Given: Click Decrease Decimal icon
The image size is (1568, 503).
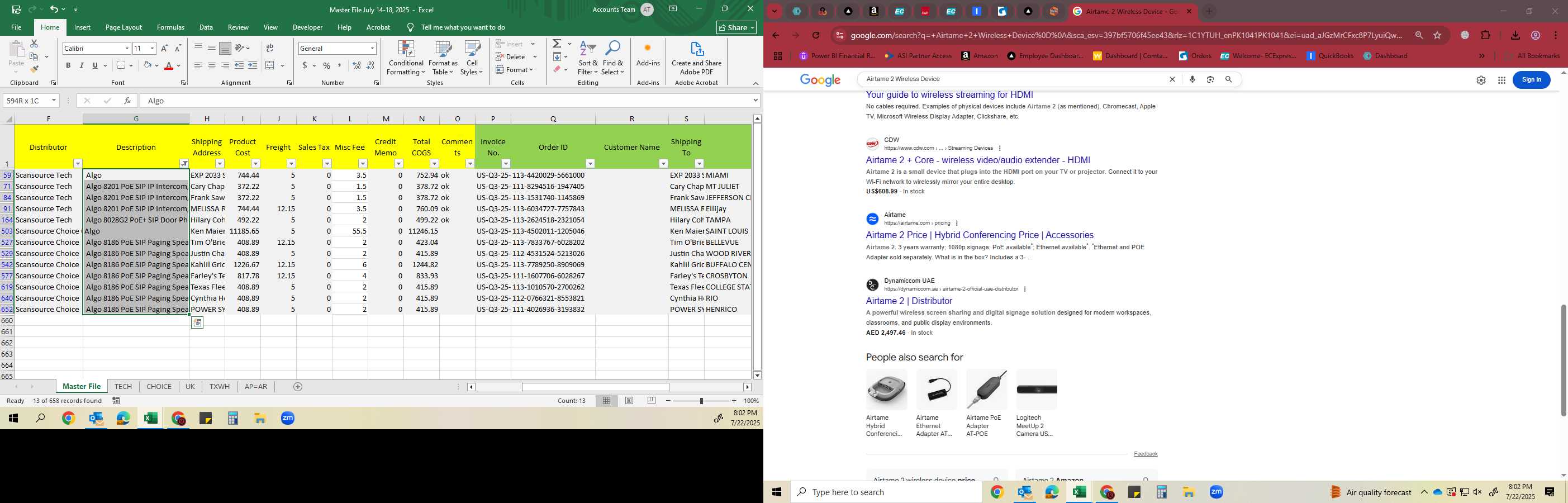Looking at the screenshot, I should tap(370, 65).
